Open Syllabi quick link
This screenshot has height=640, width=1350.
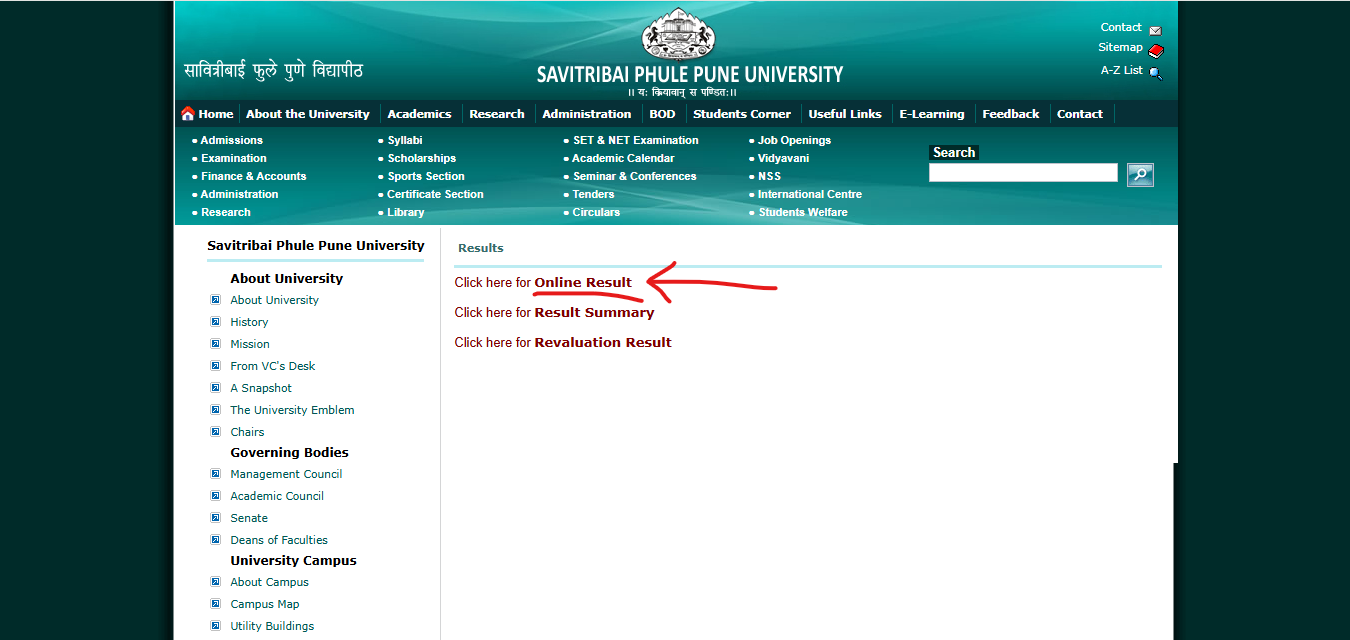[405, 140]
